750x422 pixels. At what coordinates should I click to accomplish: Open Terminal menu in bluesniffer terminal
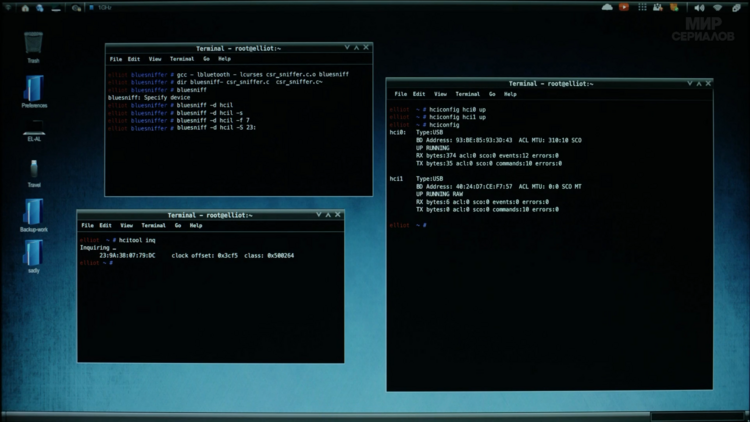point(182,59)
